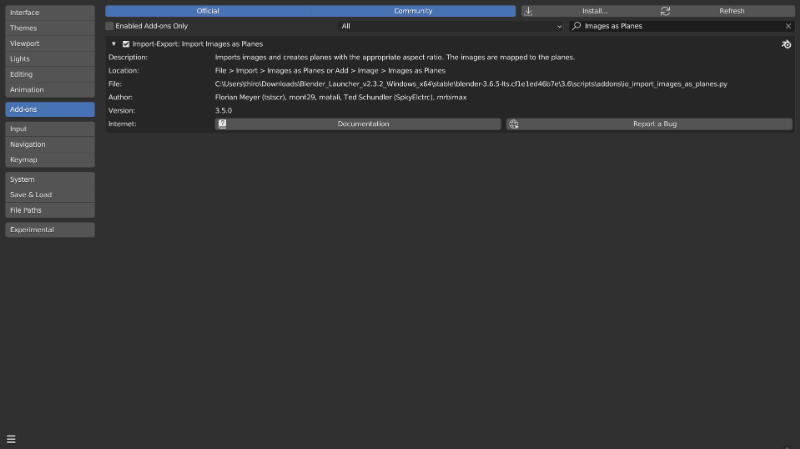Open the Themes preferences section
Viewport: 800px width, 449px height.
coord(49,28)
